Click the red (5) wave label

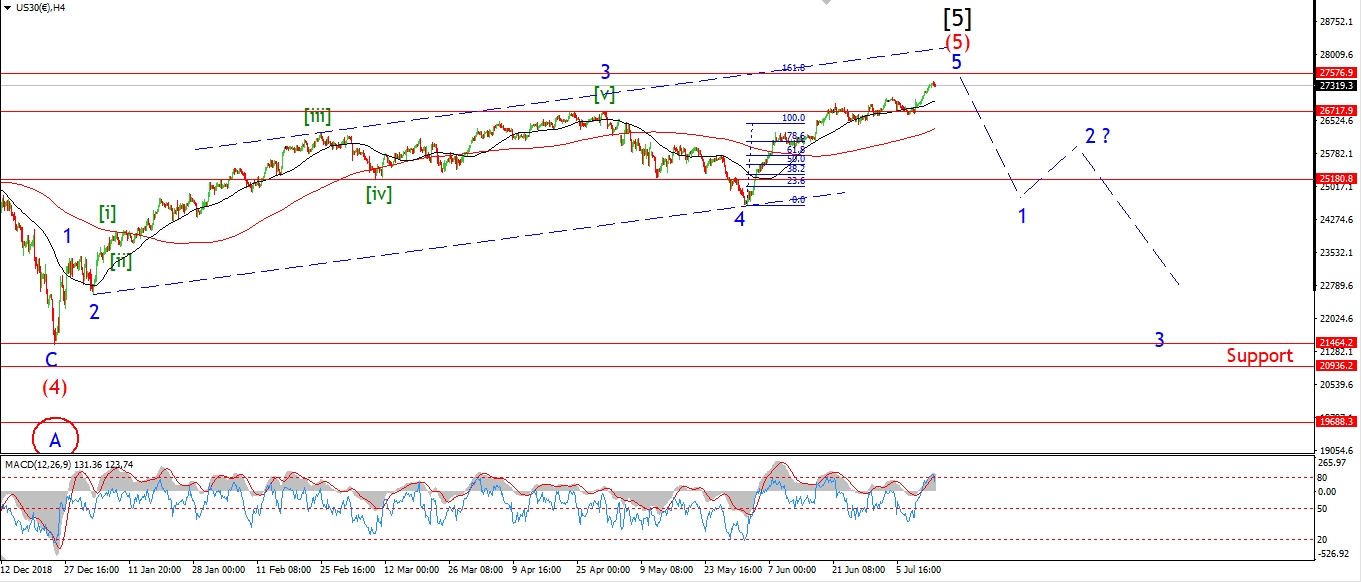[957, 43]
